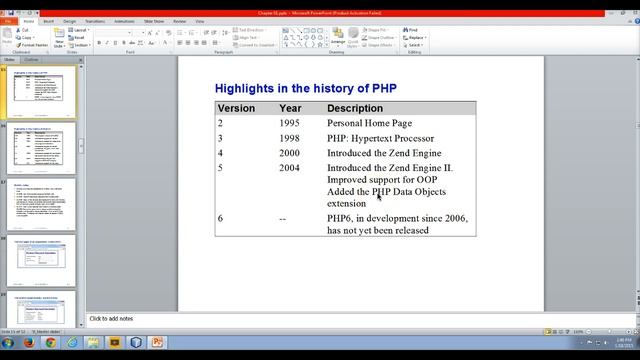Toggle Strikethrough formatting
The width and height of the screenshot is (640, 360).
(x=132, y=43)
